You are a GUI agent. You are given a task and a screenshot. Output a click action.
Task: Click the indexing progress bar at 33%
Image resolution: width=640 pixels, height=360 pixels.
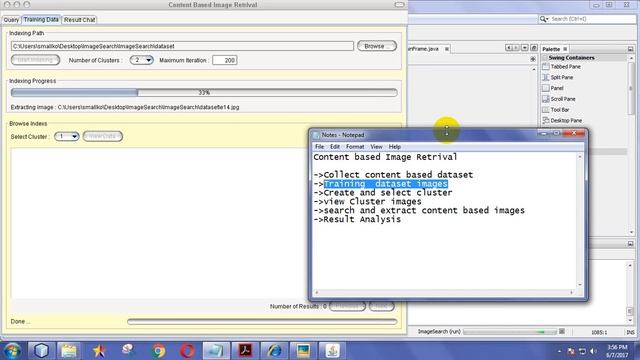pos(204,93)
